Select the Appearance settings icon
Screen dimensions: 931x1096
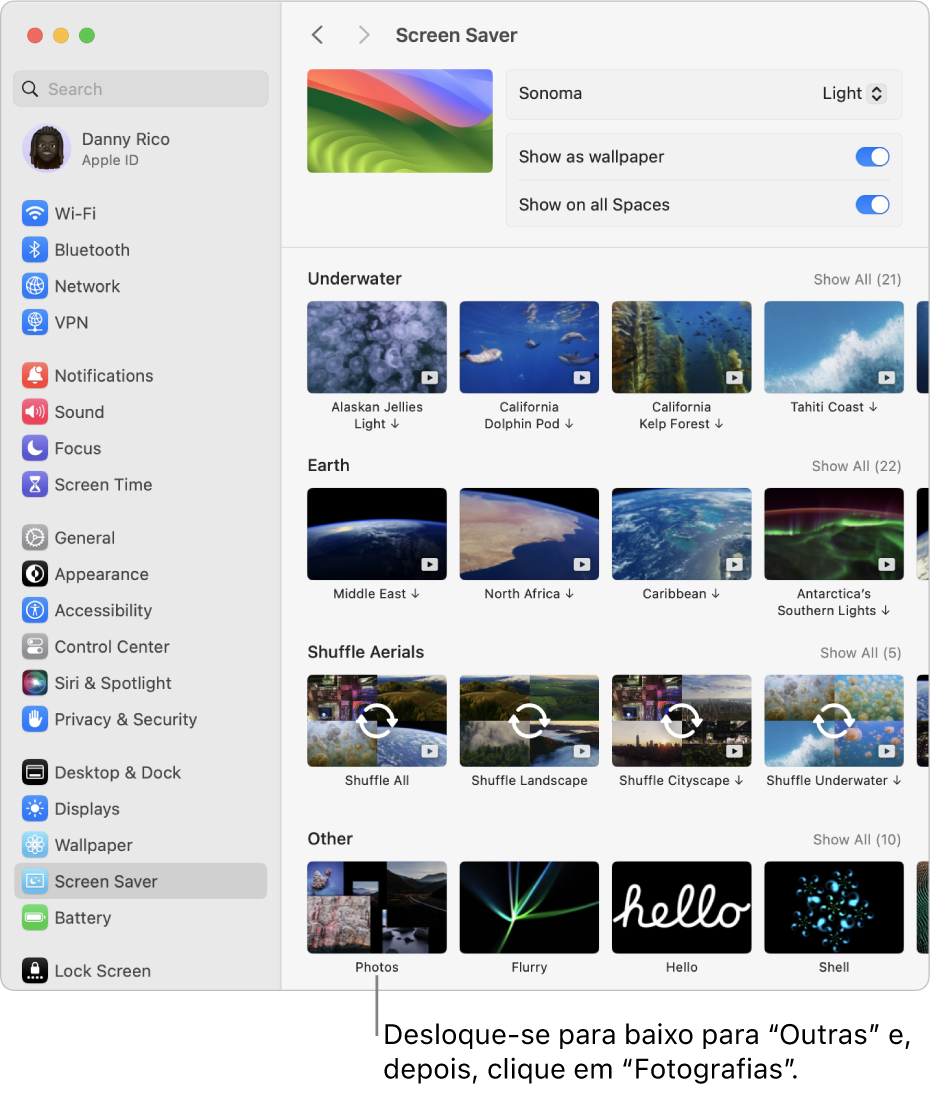pyautogui.click(x=34, y=574)
